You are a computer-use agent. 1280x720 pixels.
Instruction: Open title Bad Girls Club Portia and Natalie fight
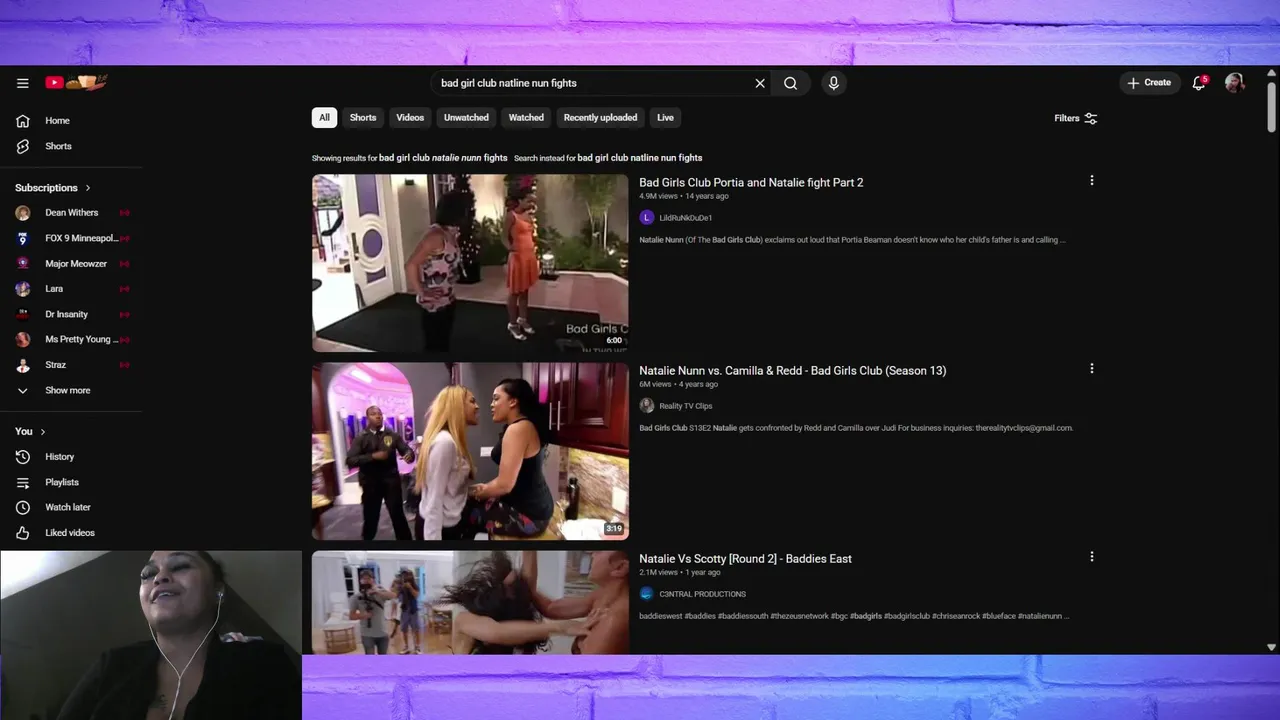[x=751, y=183]
